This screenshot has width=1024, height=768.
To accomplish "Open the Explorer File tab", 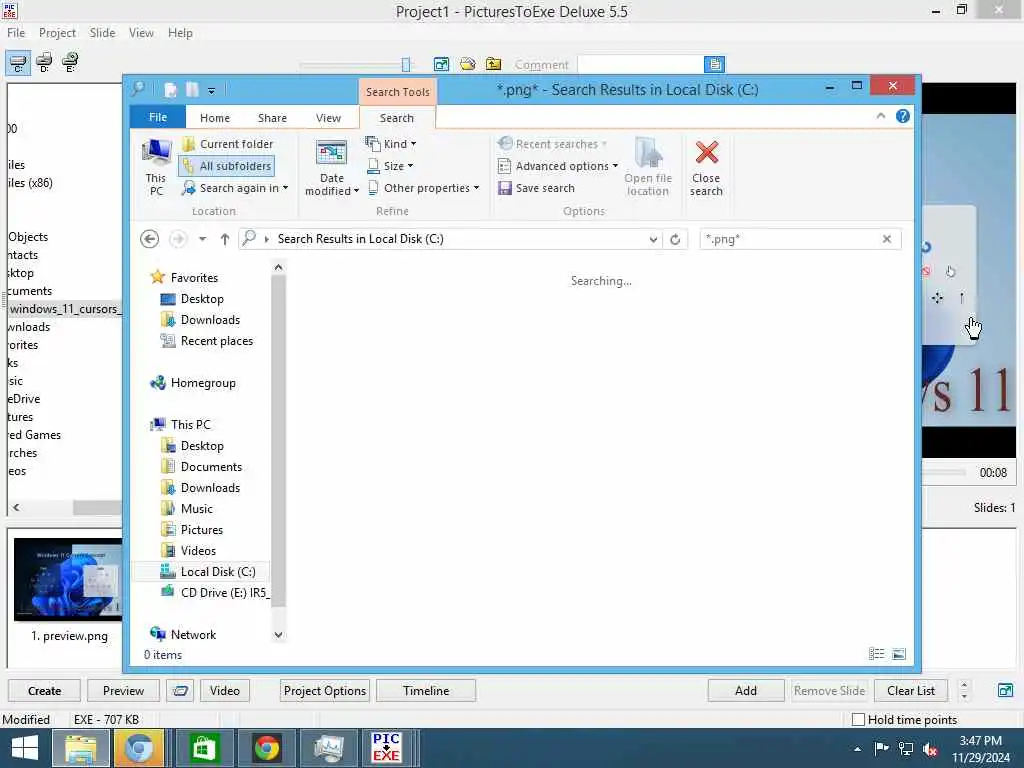I will [157, 117].
